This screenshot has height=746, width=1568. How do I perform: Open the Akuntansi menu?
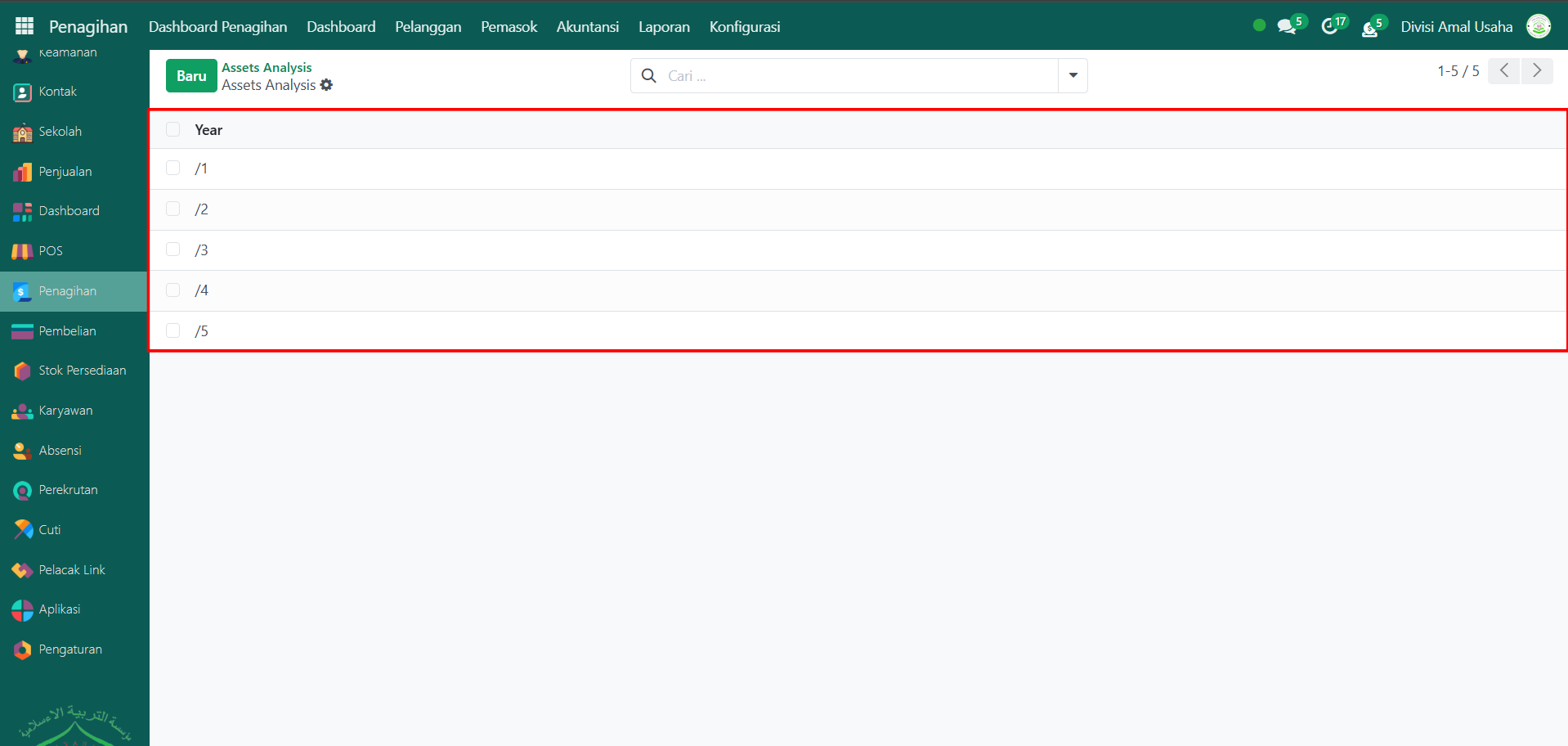[x=587, y=27]
